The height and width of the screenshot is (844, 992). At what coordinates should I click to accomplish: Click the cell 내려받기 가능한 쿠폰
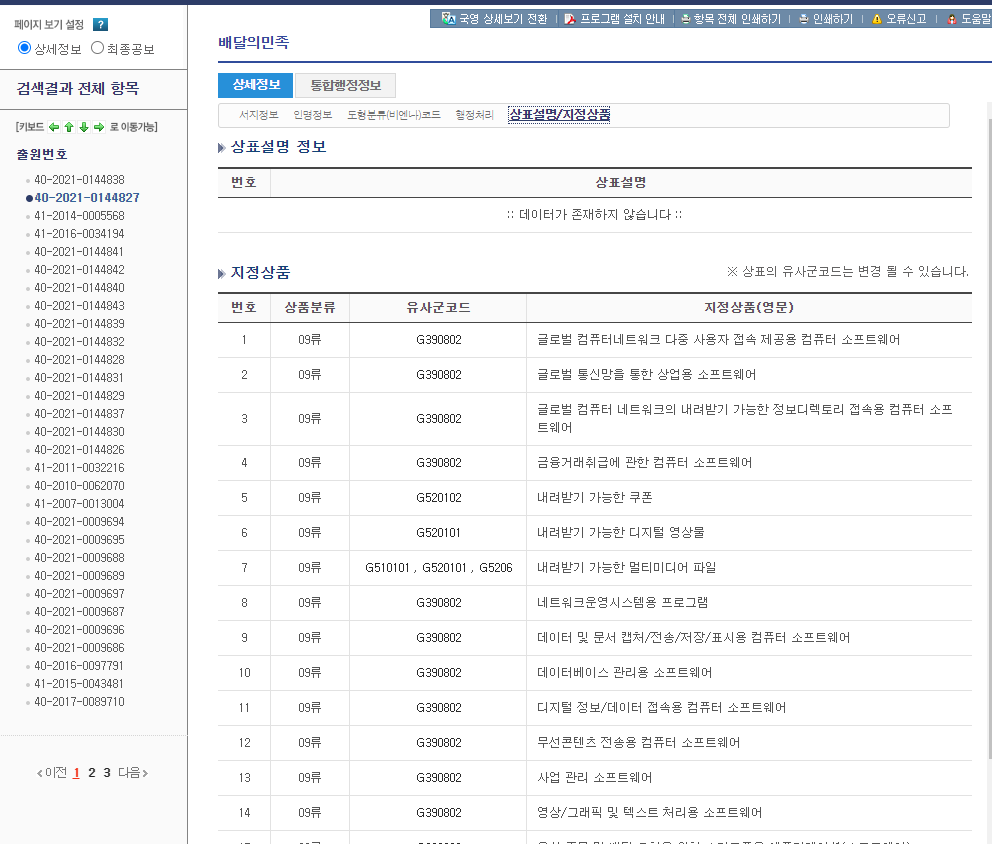(595, 498)
